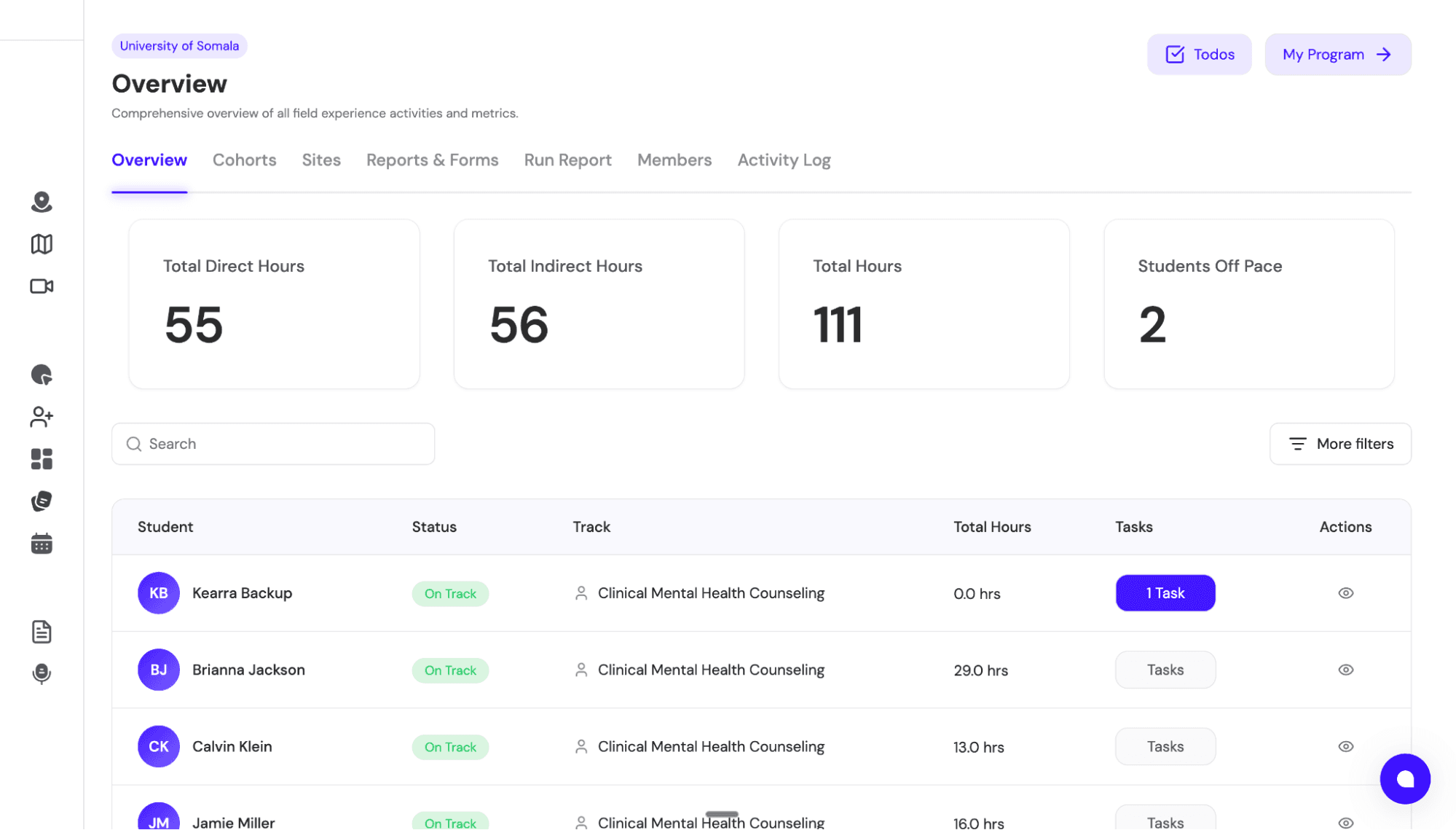Screen dimensions: 1456x830
Task: Open the map icon in the sidebar
Action: pyautogui.click(x=42, y=244)
